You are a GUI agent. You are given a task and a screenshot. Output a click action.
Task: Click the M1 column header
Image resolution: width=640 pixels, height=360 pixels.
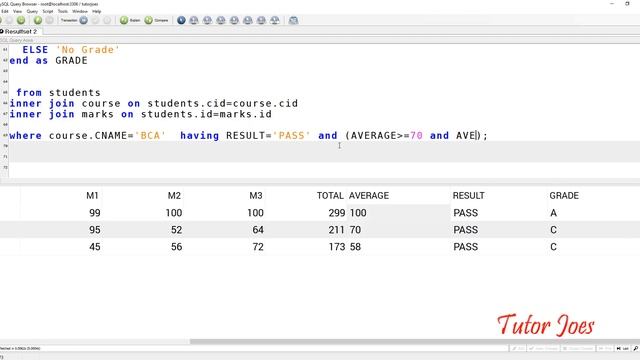[92, 196]
